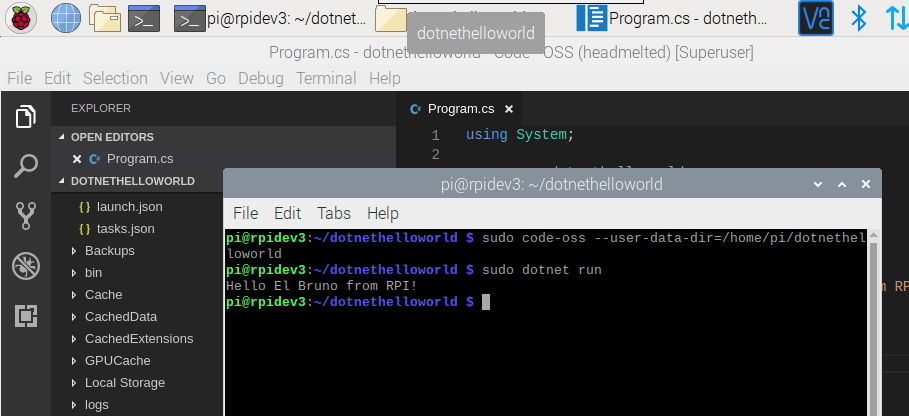Launch the web browser globe icon
This screenshot has height=416, width=909.
(66, 19)
